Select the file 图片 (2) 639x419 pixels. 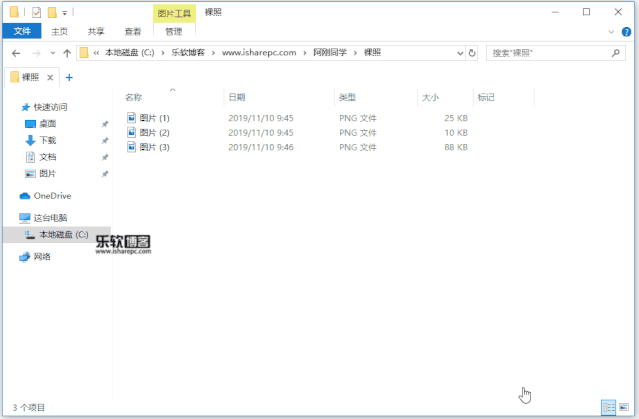pyautogui.click(x=154, y=133)
